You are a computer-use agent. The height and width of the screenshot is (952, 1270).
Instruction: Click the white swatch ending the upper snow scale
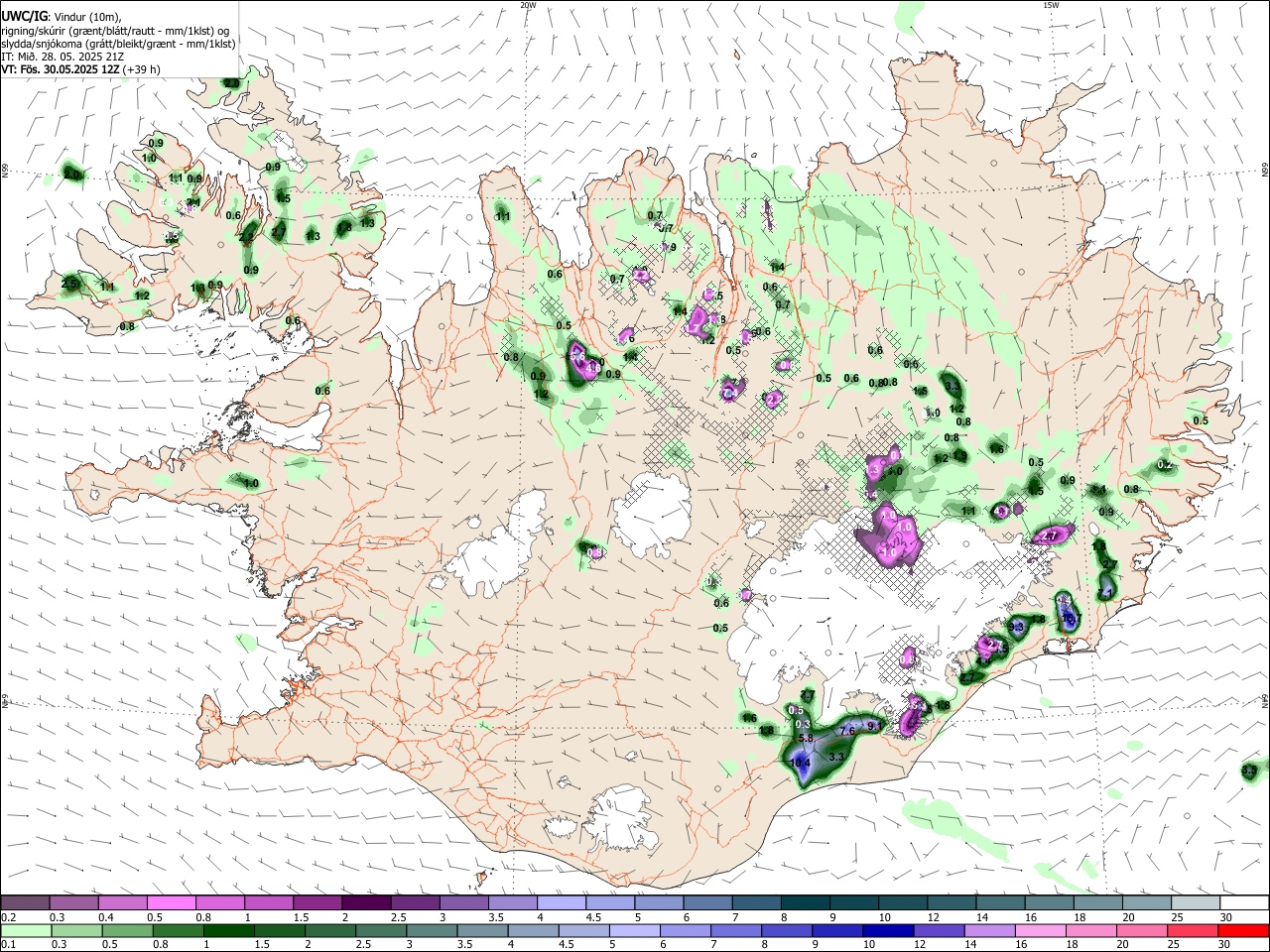click(x=1244, y=902)
